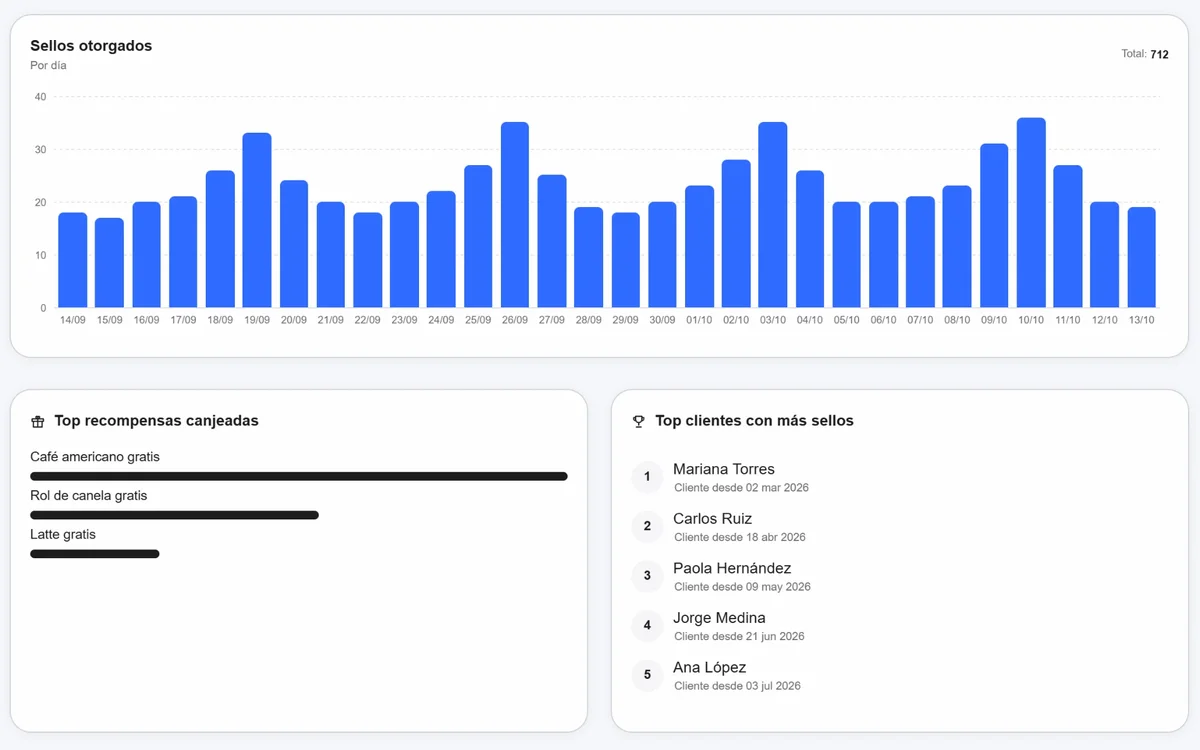The width and height of the screenshot is (1200, 750).
Task: Click the Rol de canela gratis progress bar
Action: (x=174, y=515)
